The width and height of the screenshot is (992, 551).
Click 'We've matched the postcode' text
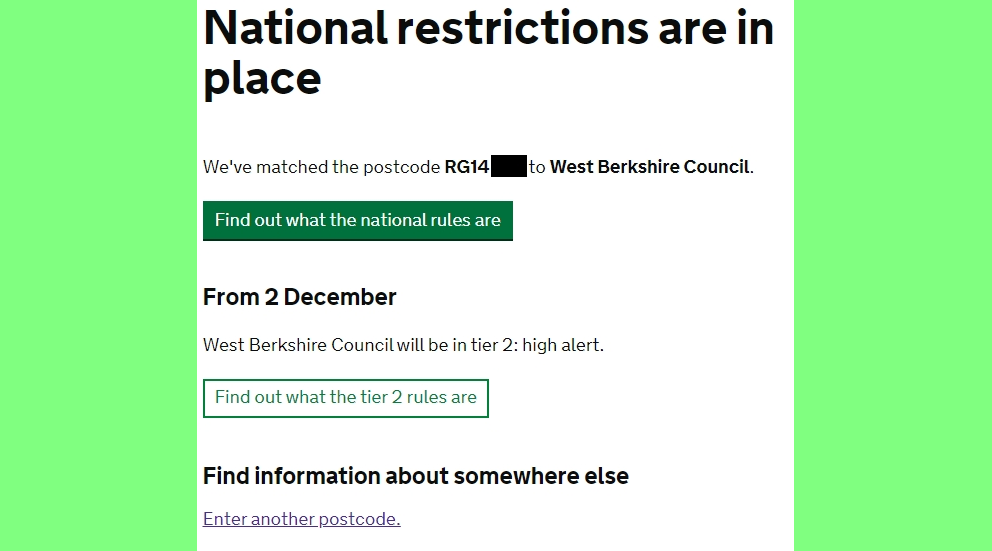point(321,167)
